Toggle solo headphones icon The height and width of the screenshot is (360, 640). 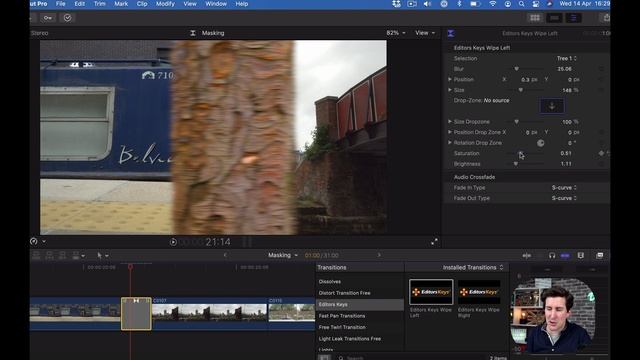pos(552,256)
